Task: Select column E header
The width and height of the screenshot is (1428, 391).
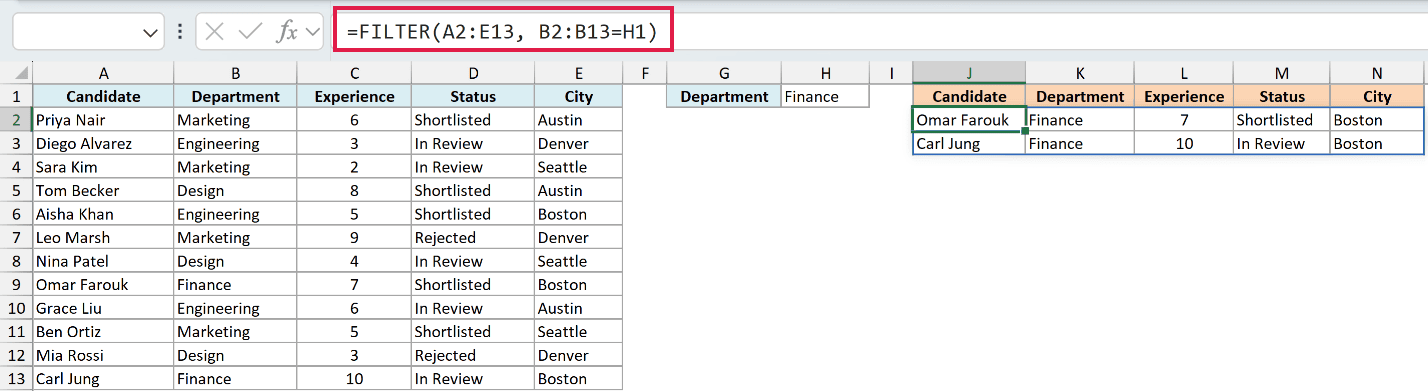Action: [578, 73]
